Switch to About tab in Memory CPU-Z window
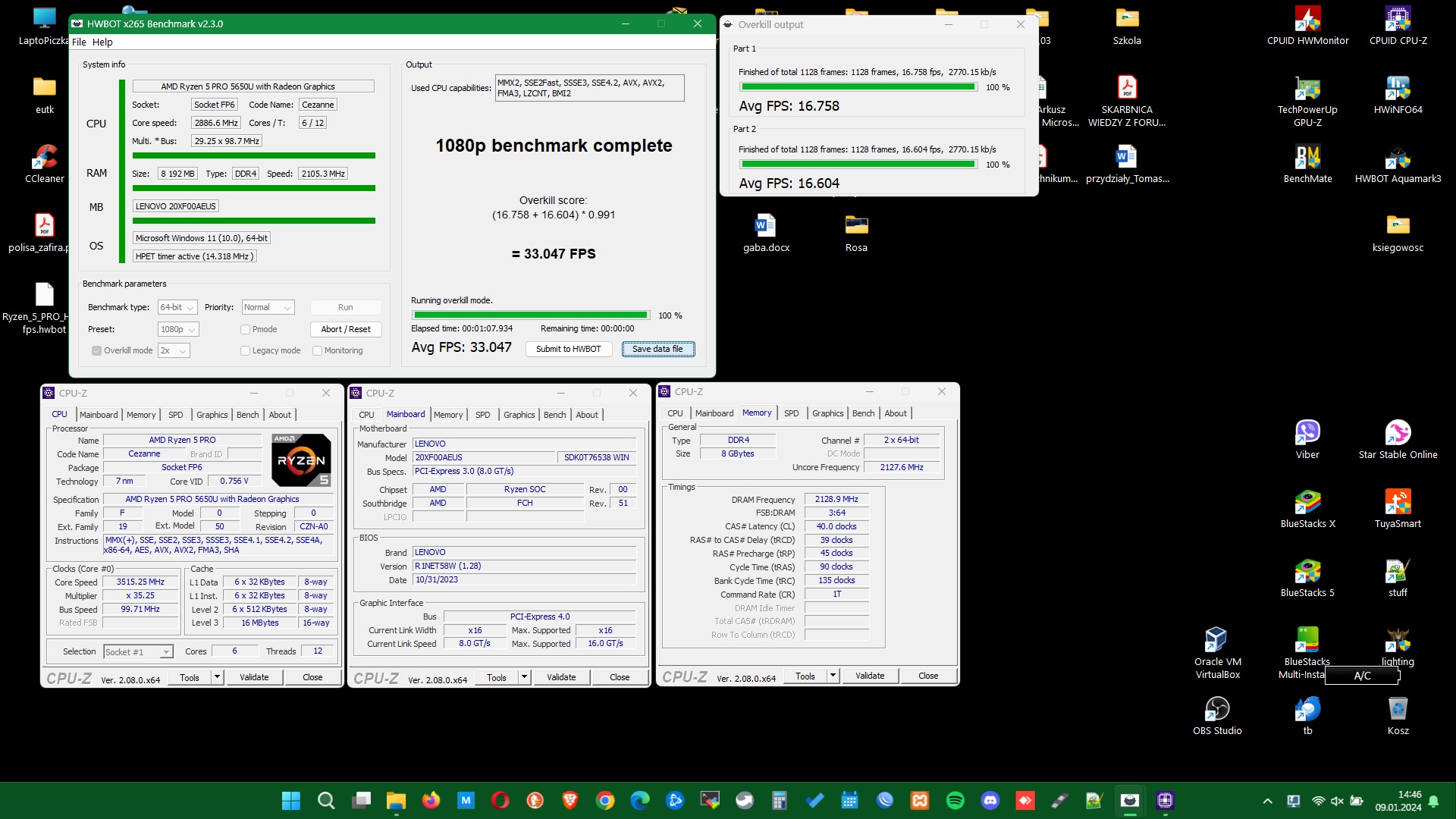The image size is (1456, 819). [896, 413]
